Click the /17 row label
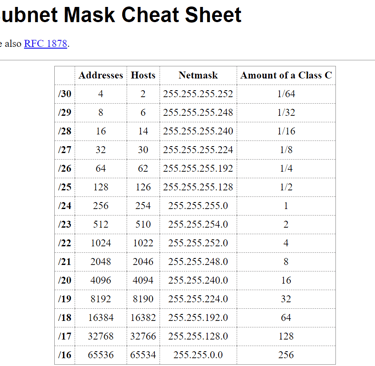Screen dimensions: 375x366 [65, 337]
